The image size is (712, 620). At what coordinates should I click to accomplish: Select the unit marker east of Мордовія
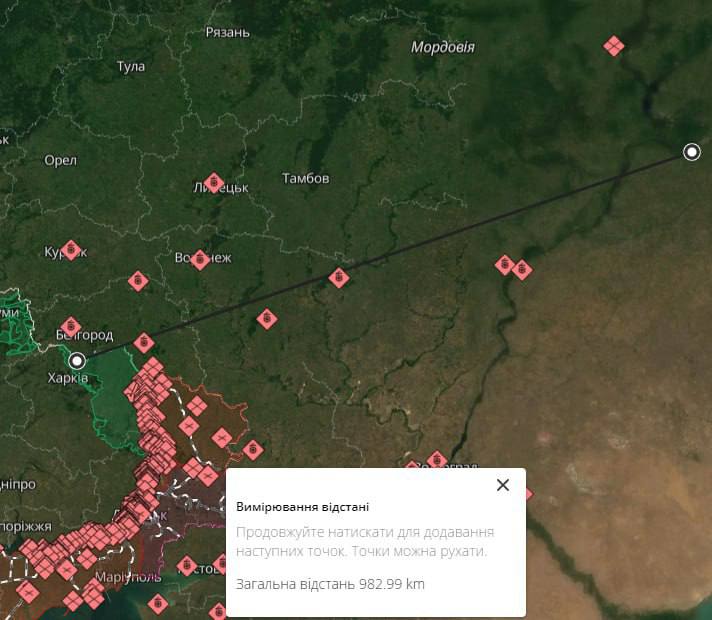(x=614, y=46)
